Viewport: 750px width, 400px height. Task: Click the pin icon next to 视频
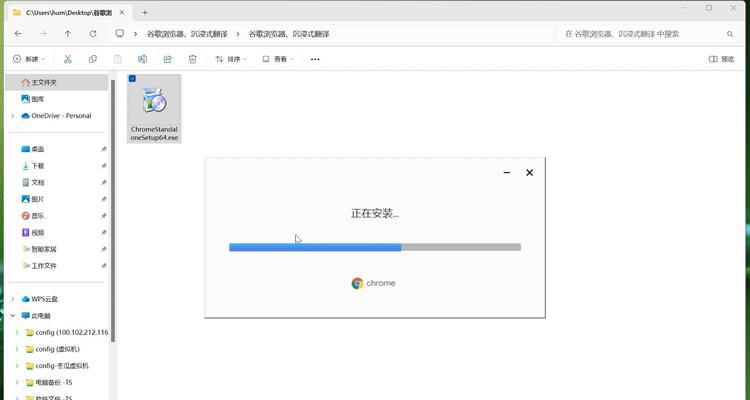coord(103,233)
